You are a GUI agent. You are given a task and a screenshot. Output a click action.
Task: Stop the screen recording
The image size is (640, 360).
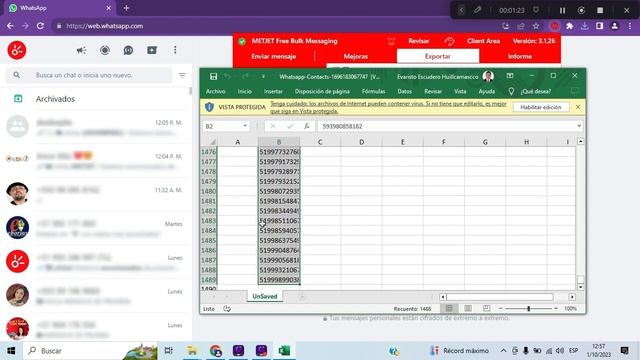(600, 10)
